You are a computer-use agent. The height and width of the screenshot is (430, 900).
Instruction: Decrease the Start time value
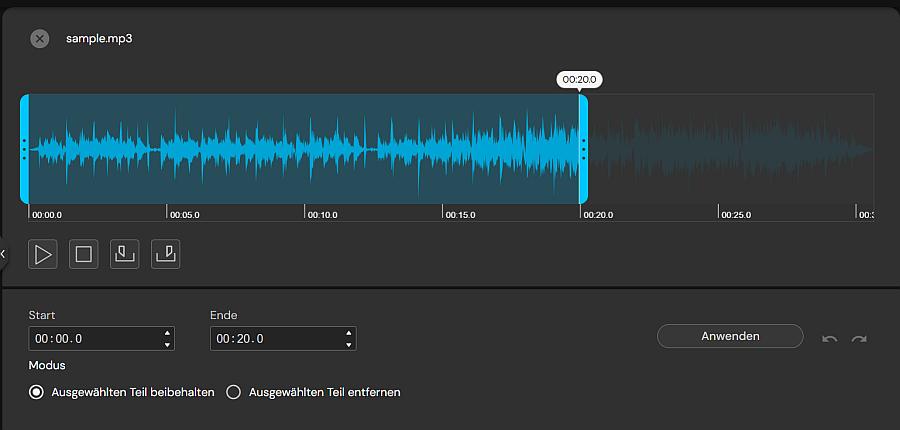pos(166,345)
